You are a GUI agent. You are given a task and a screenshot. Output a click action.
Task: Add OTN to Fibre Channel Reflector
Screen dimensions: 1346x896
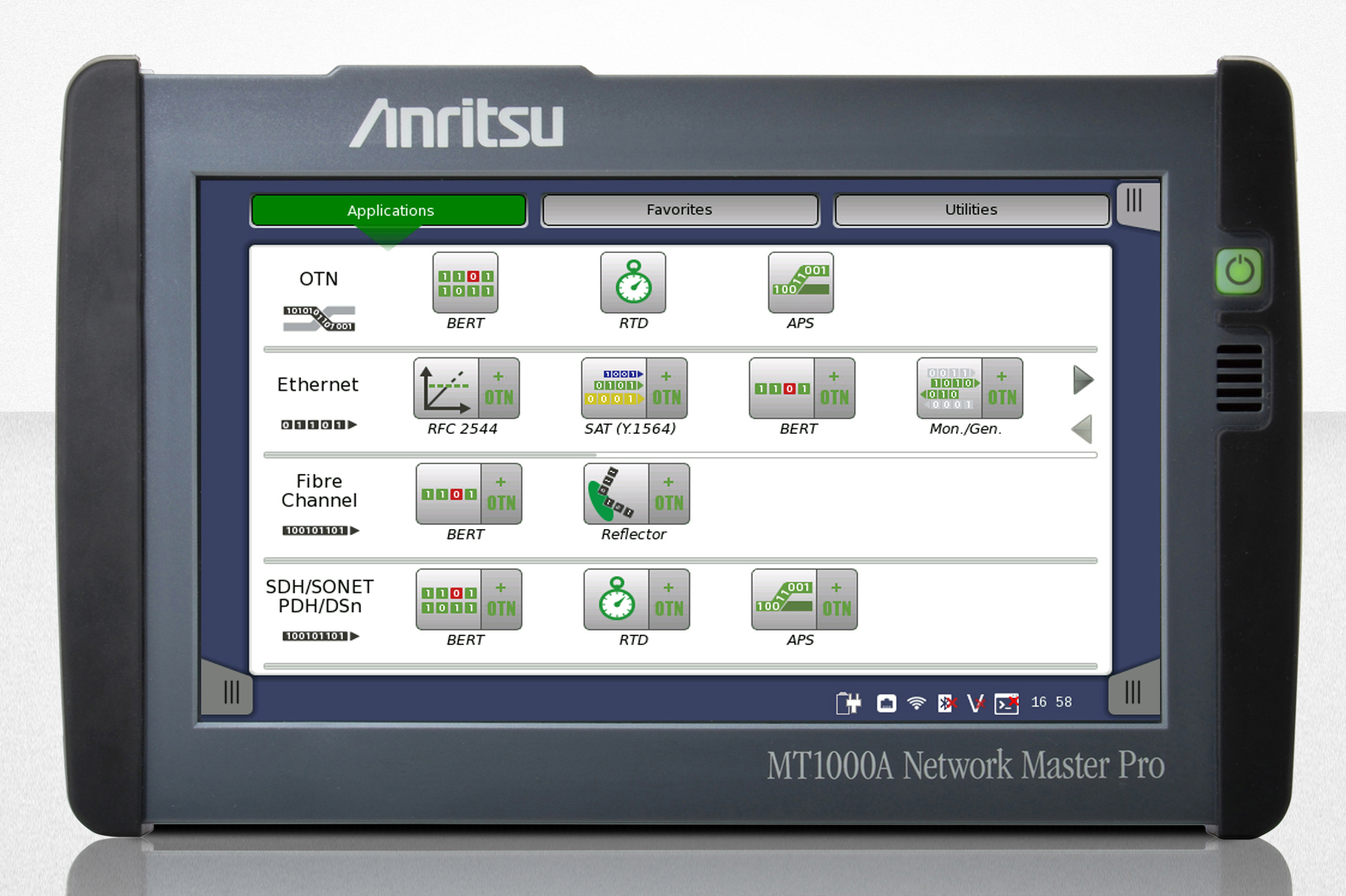[x=669, y=494]
